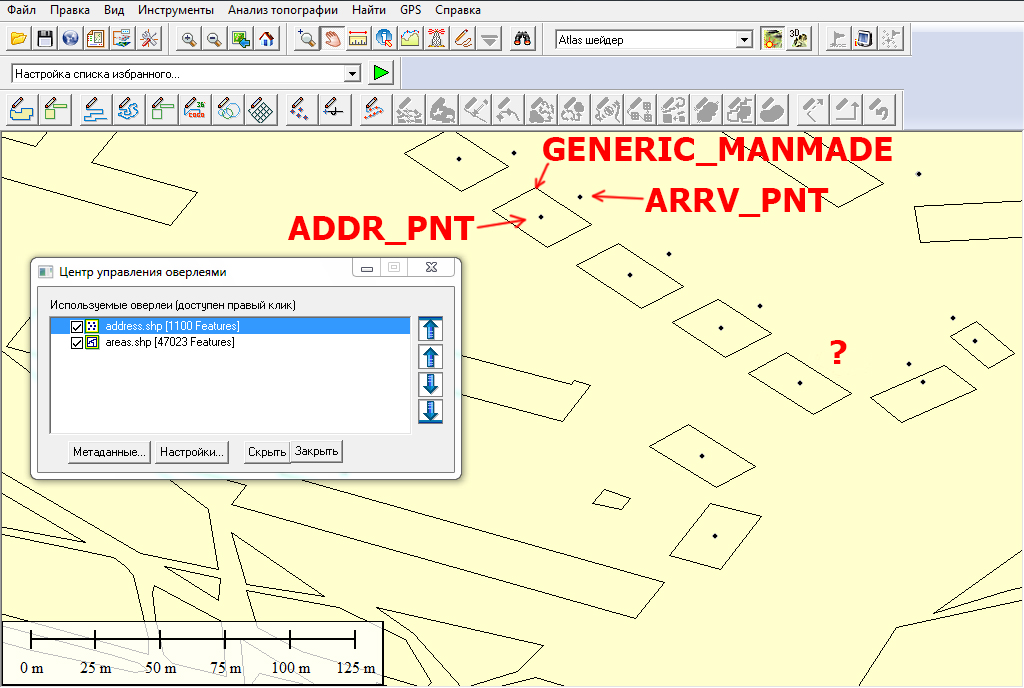1024x688 pixels.
Task: Uncheck the address.shp layer checkbox
Action: tap(77, 327)
